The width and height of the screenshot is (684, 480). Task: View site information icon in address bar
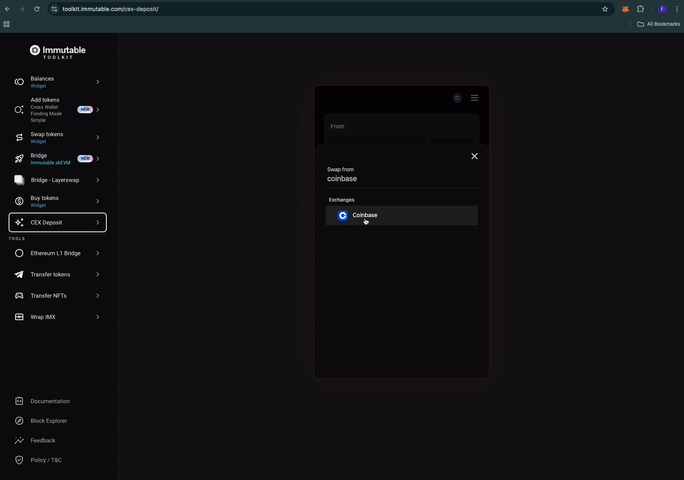54,9
